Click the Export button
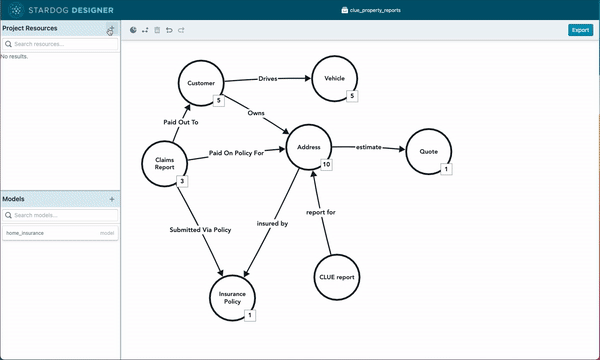 (580, 30)
